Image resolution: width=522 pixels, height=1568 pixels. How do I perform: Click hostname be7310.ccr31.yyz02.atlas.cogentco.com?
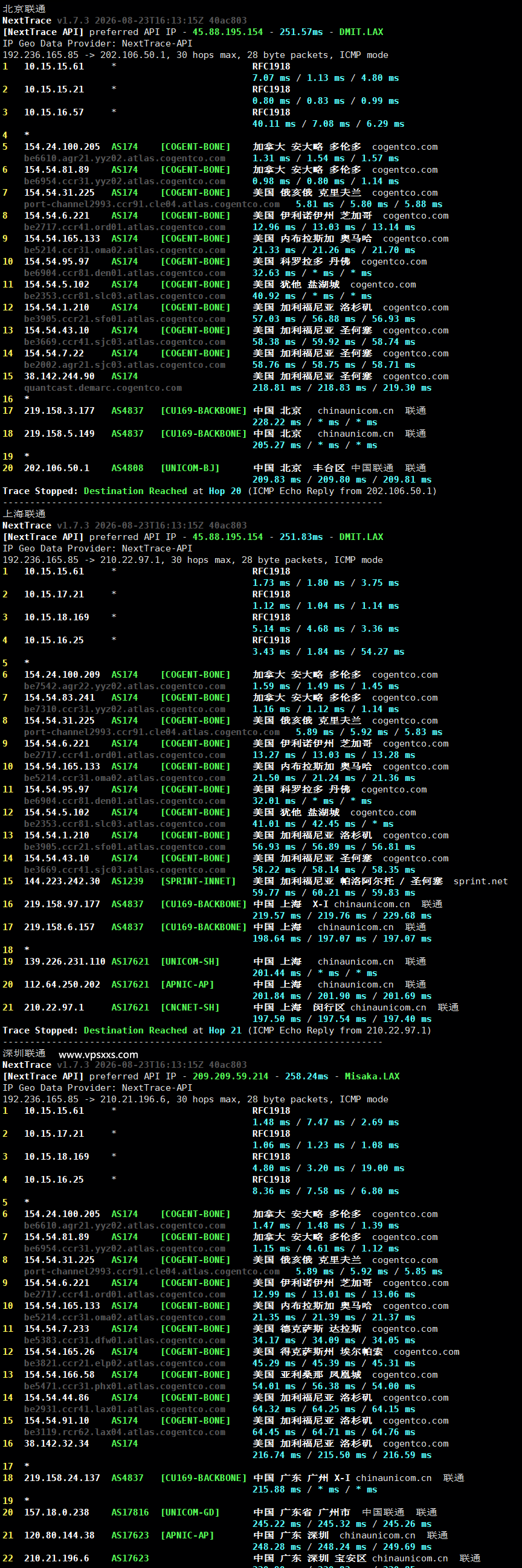[x=124, y=709]
